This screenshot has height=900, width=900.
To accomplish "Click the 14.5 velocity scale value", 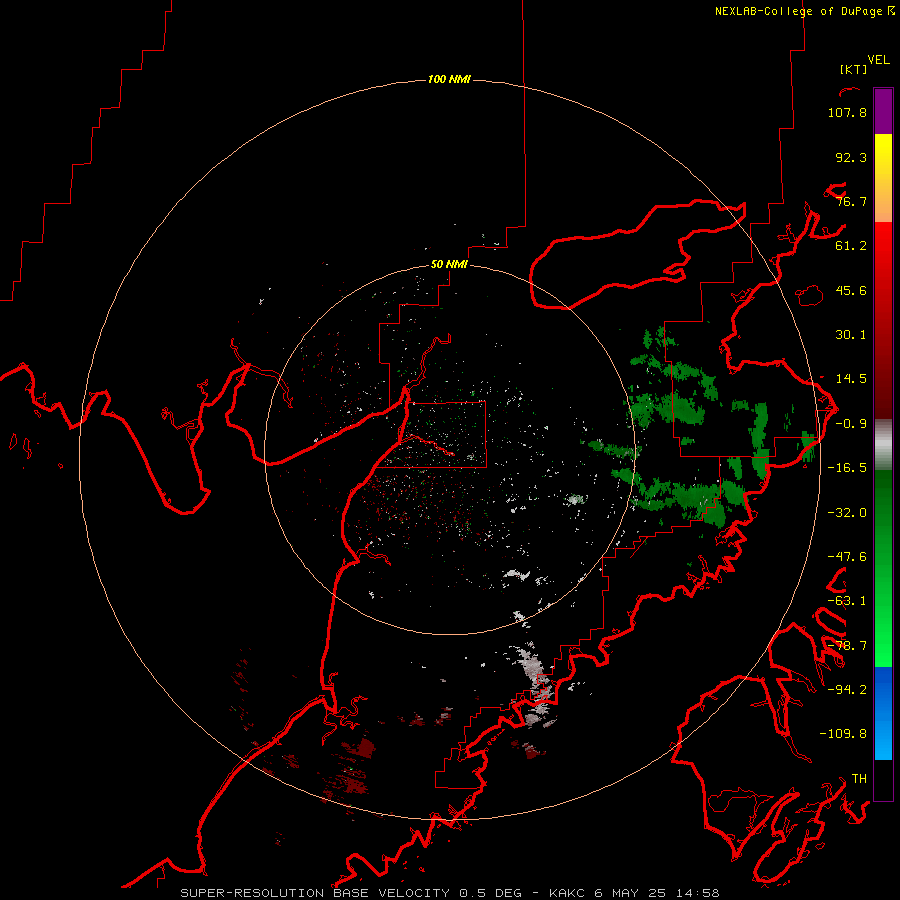I will (x=851, y=379).
